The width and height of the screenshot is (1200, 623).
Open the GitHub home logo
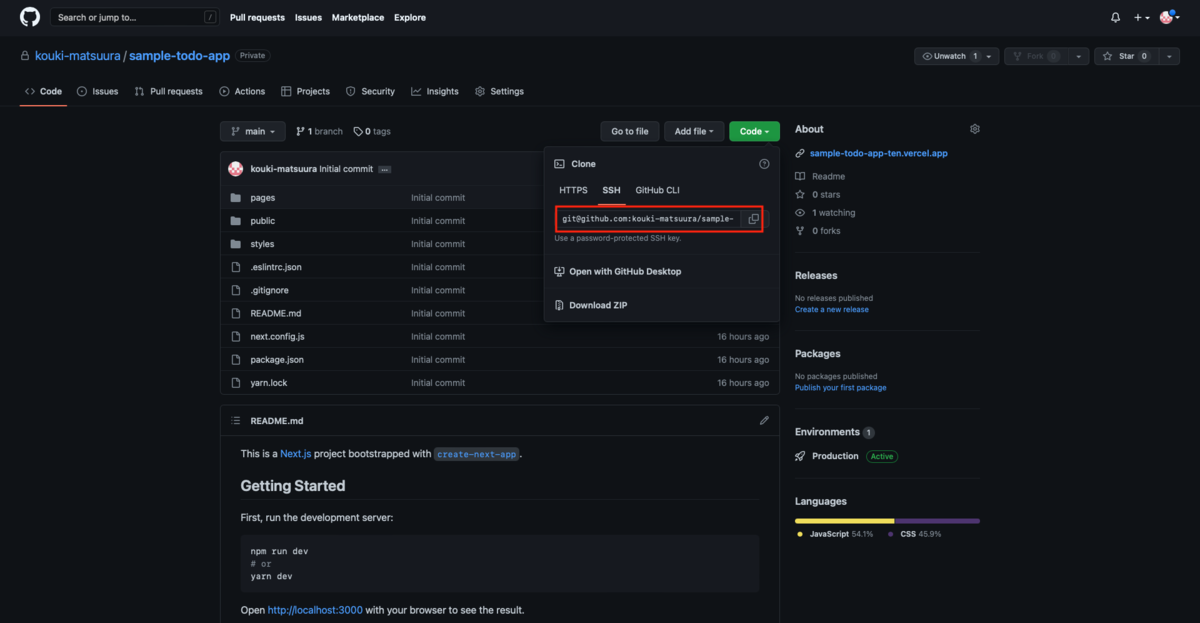[30, 17]
